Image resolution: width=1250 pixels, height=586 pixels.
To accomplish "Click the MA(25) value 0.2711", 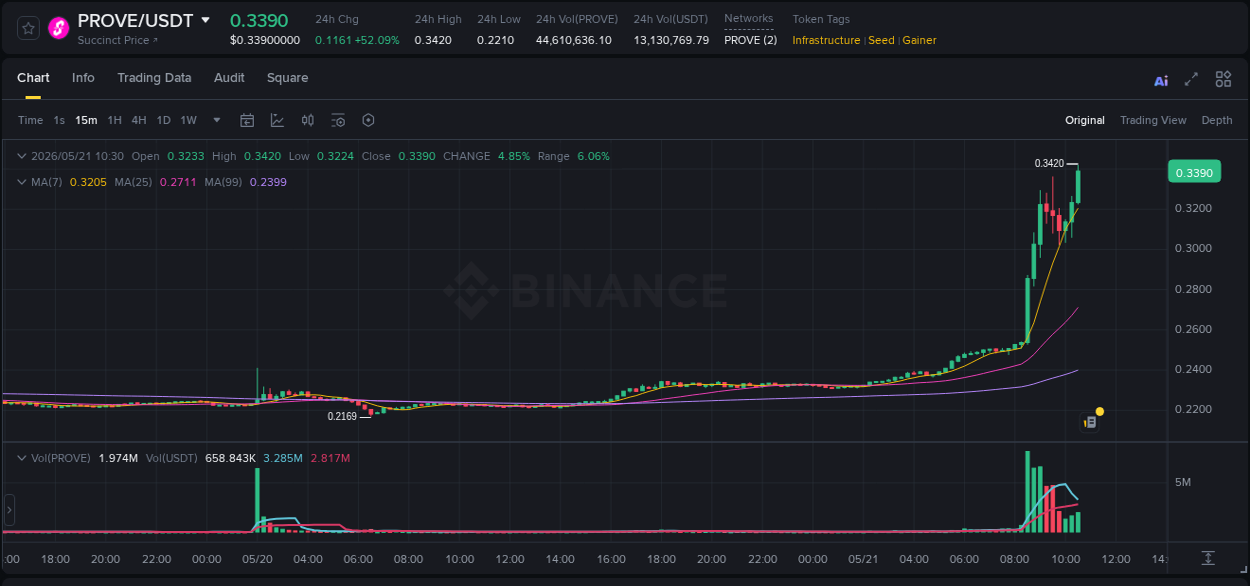I will (x=178, y=182).
